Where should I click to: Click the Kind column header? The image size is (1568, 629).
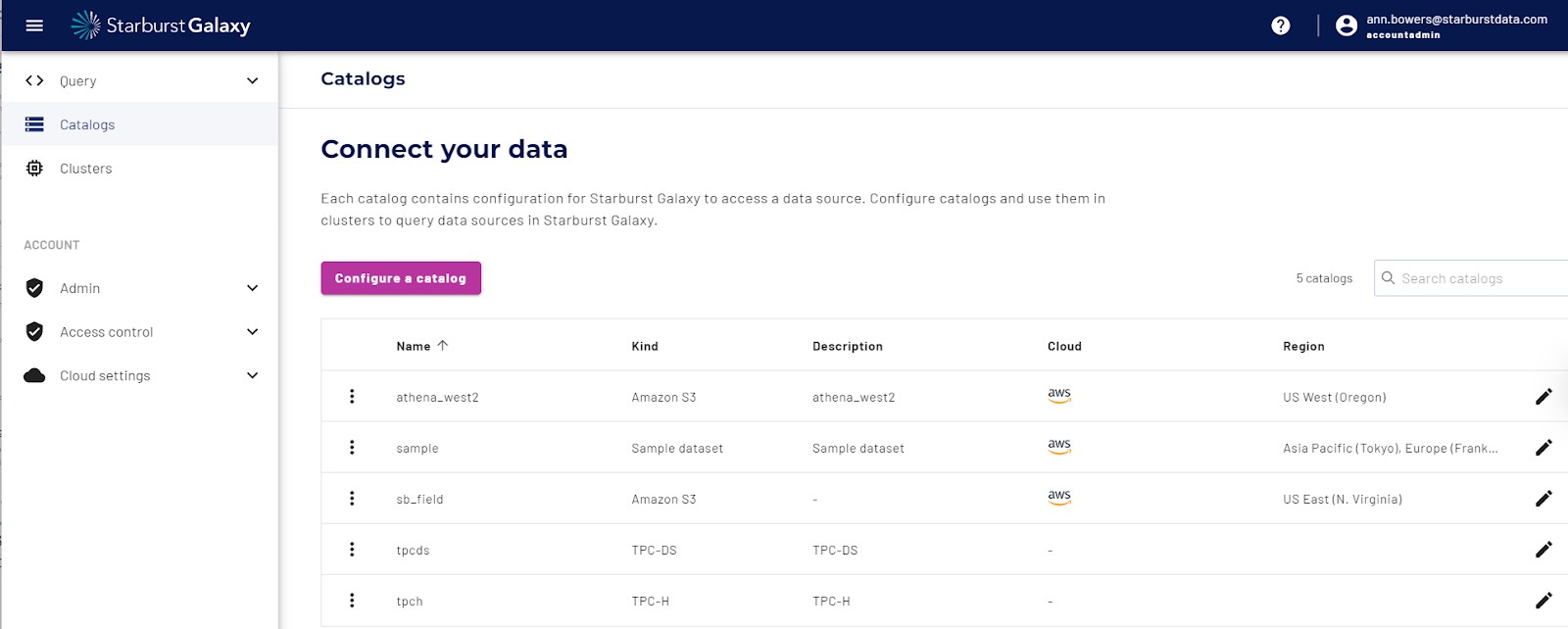(x=645, y=346)
